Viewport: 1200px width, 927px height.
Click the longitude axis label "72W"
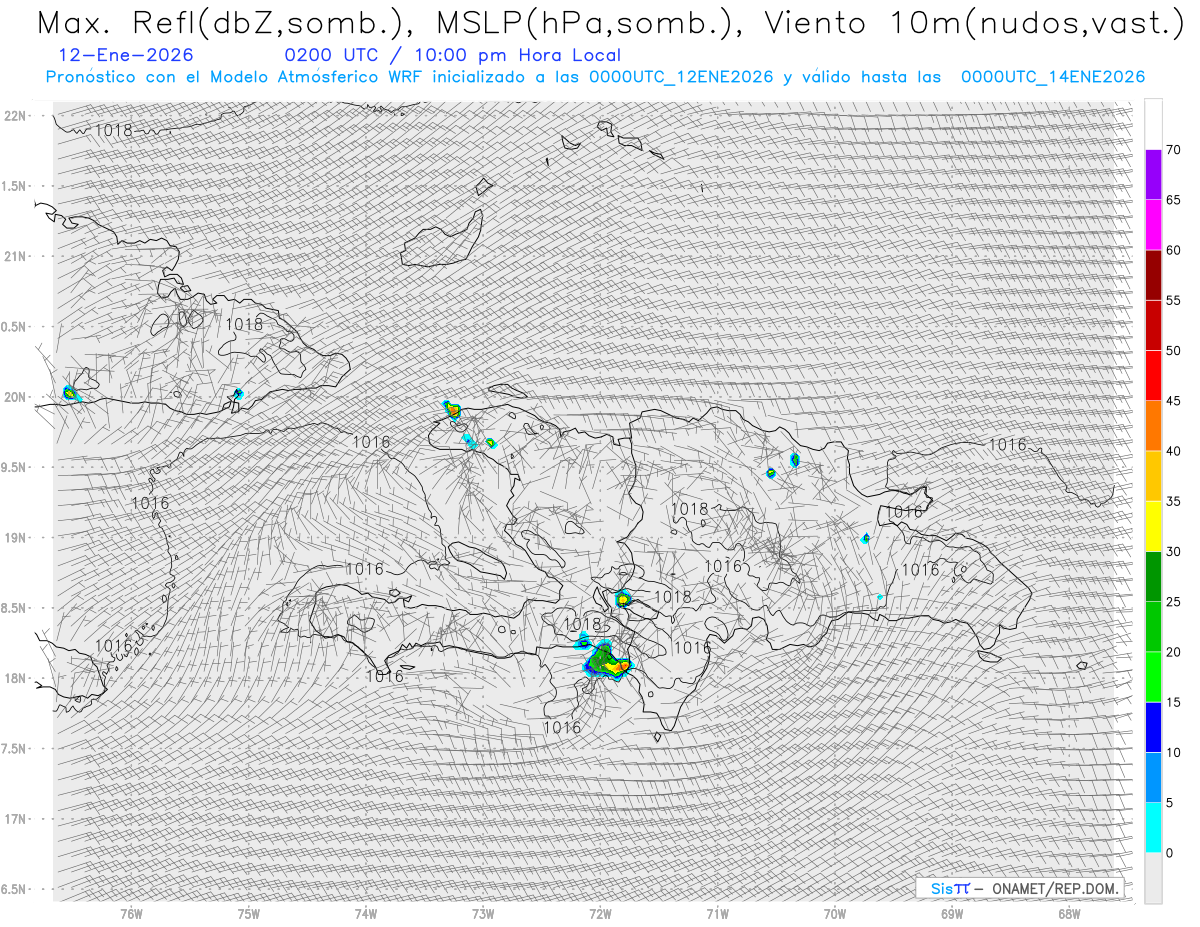600,913
